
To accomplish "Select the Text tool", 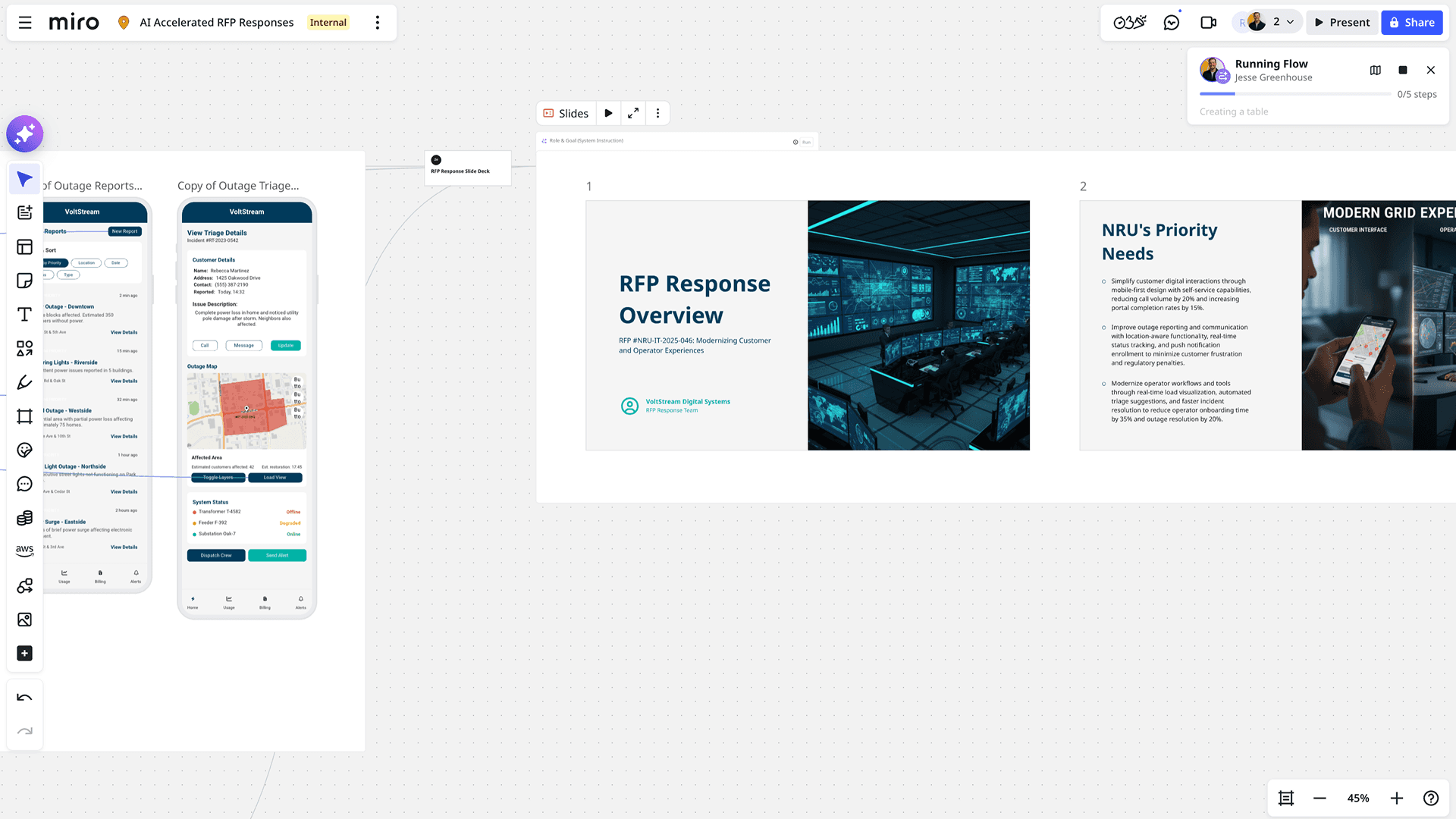I will (25, 315).
